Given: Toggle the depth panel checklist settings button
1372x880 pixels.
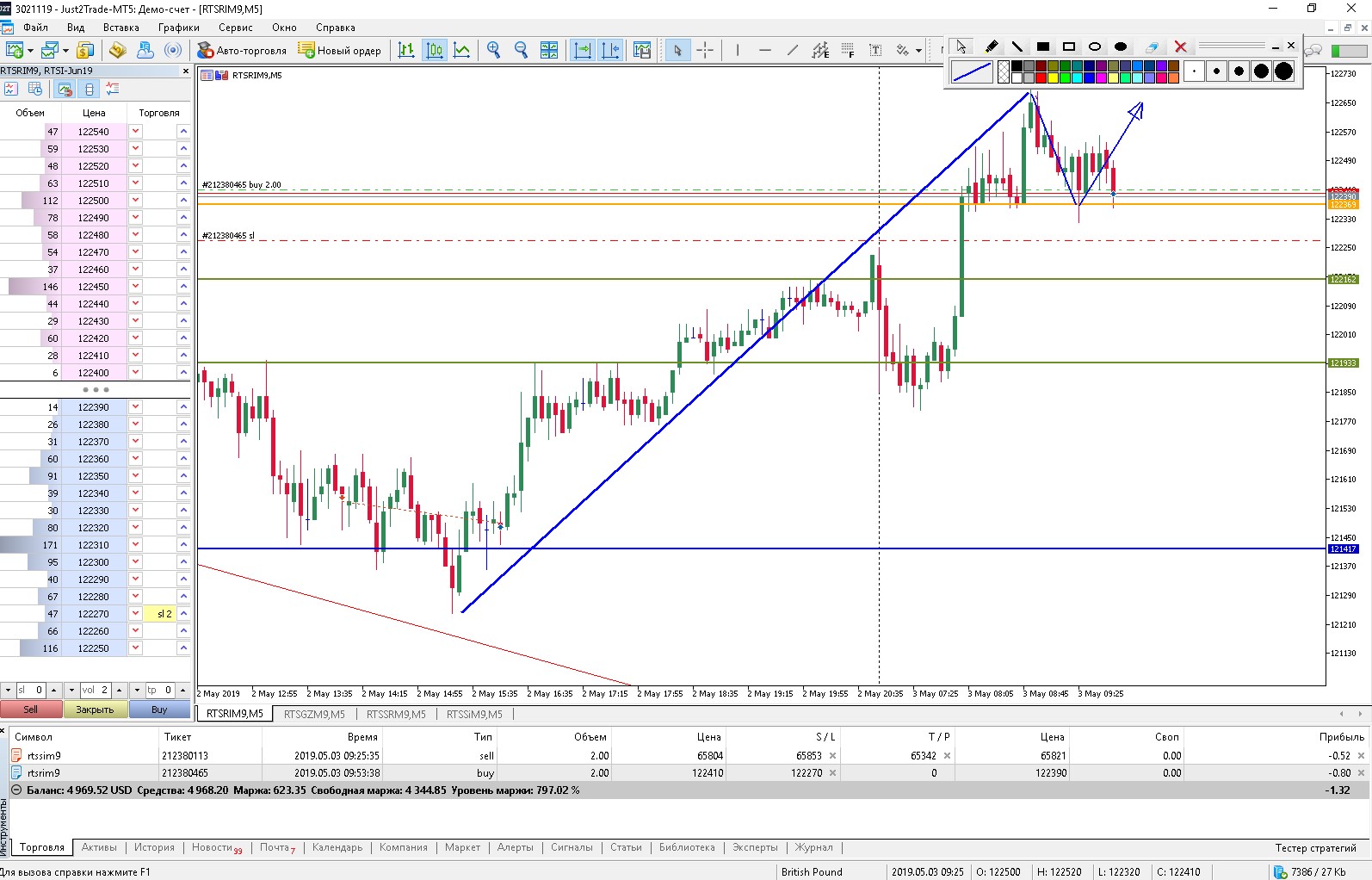Looking at the screenshot, I should 113,89.
